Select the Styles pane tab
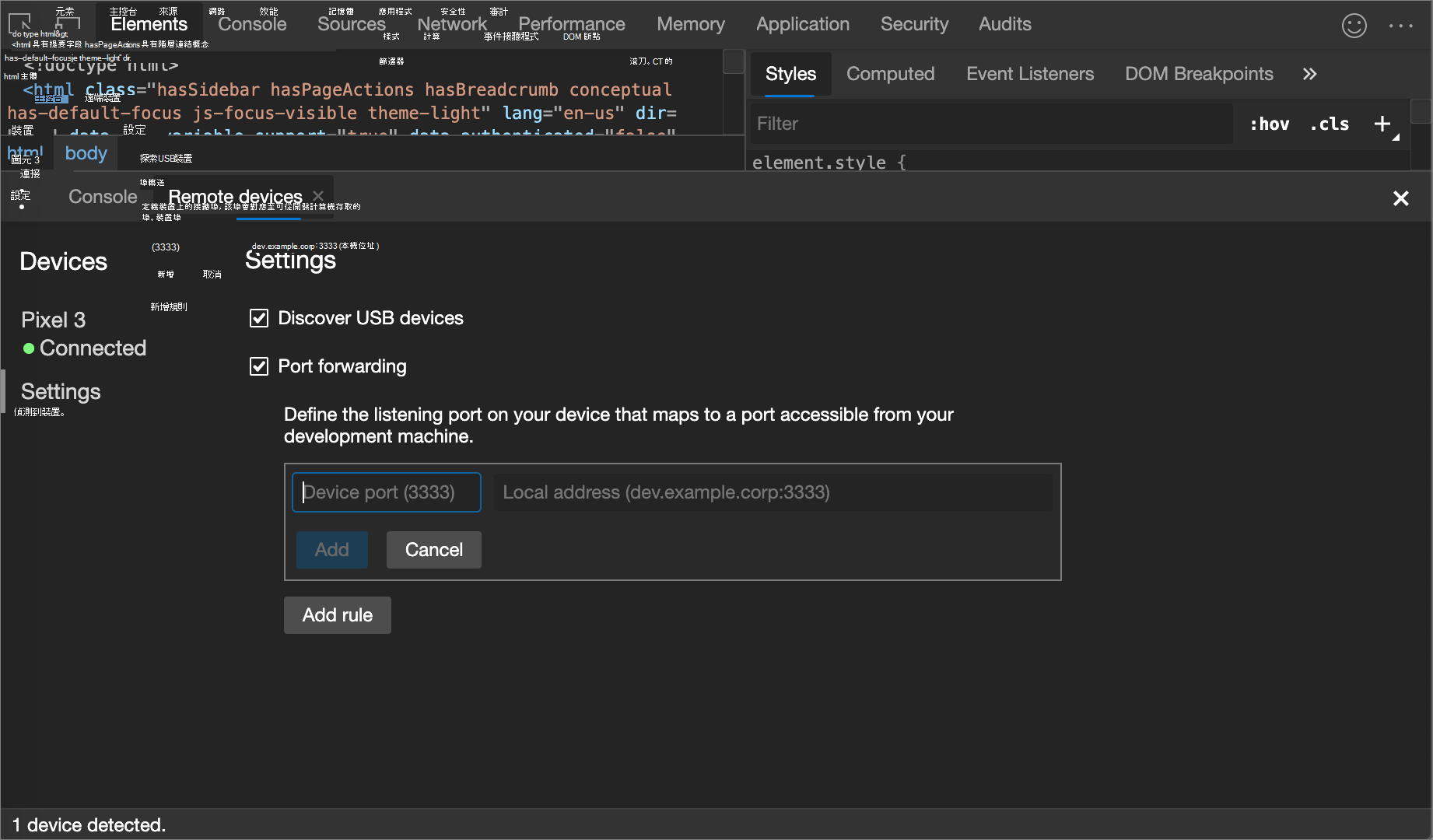Screen dimensions: 1433x840 790,74
